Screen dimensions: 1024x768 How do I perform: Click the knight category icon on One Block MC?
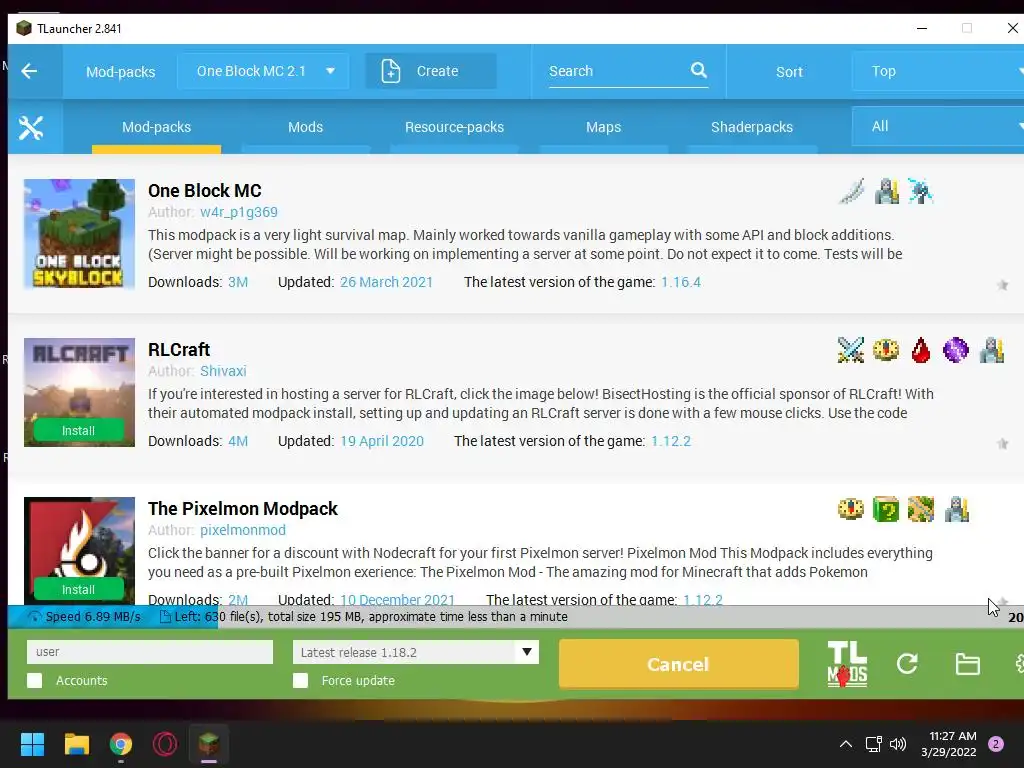tap(886, 191)
